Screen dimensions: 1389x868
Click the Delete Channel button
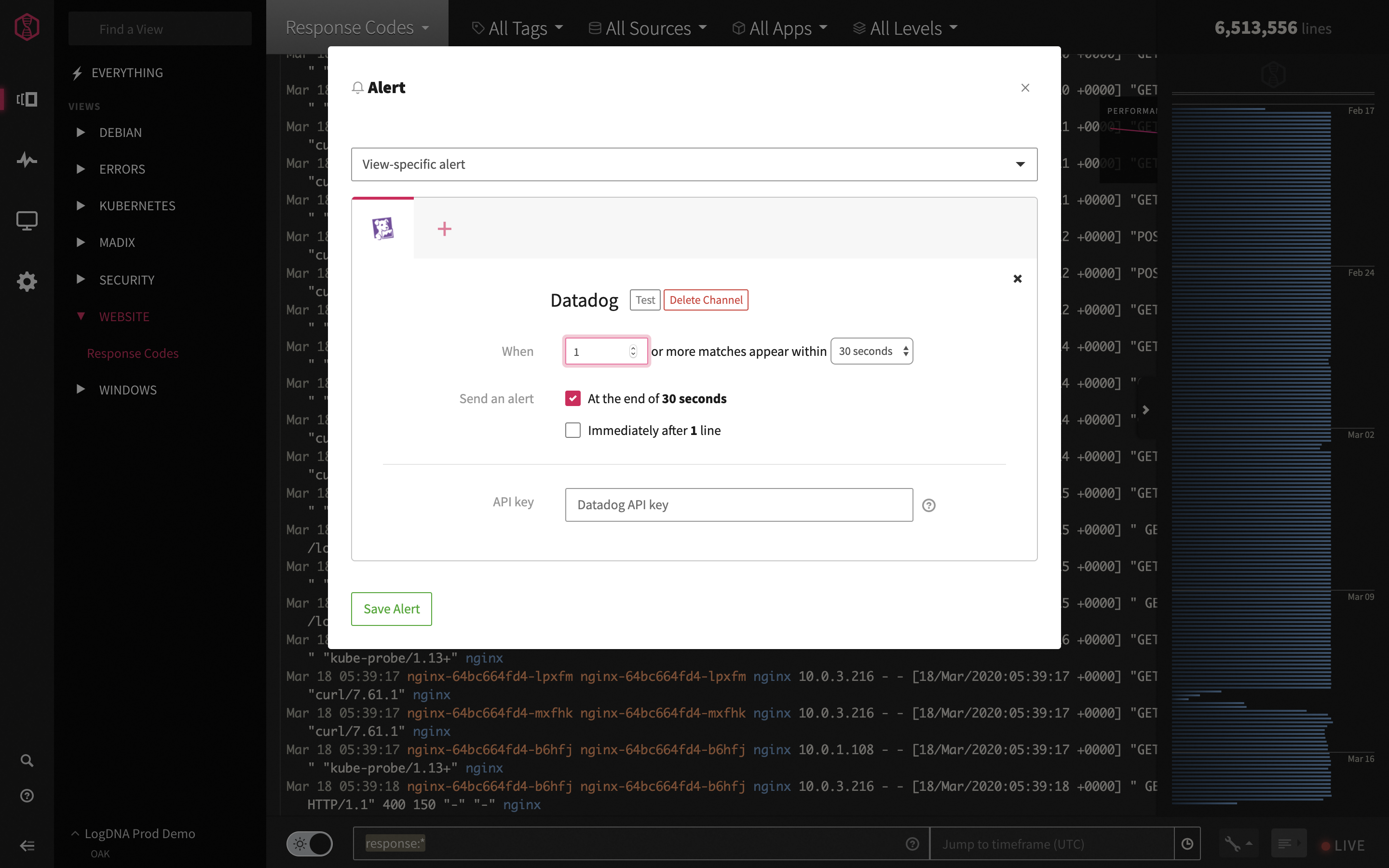pos(706,299)
